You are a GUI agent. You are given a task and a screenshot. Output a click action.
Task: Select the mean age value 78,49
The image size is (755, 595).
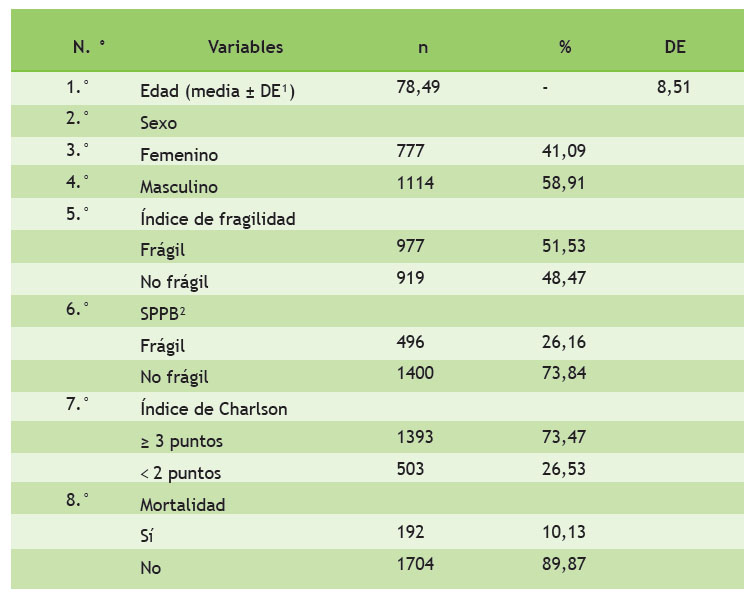pos(418,87)
